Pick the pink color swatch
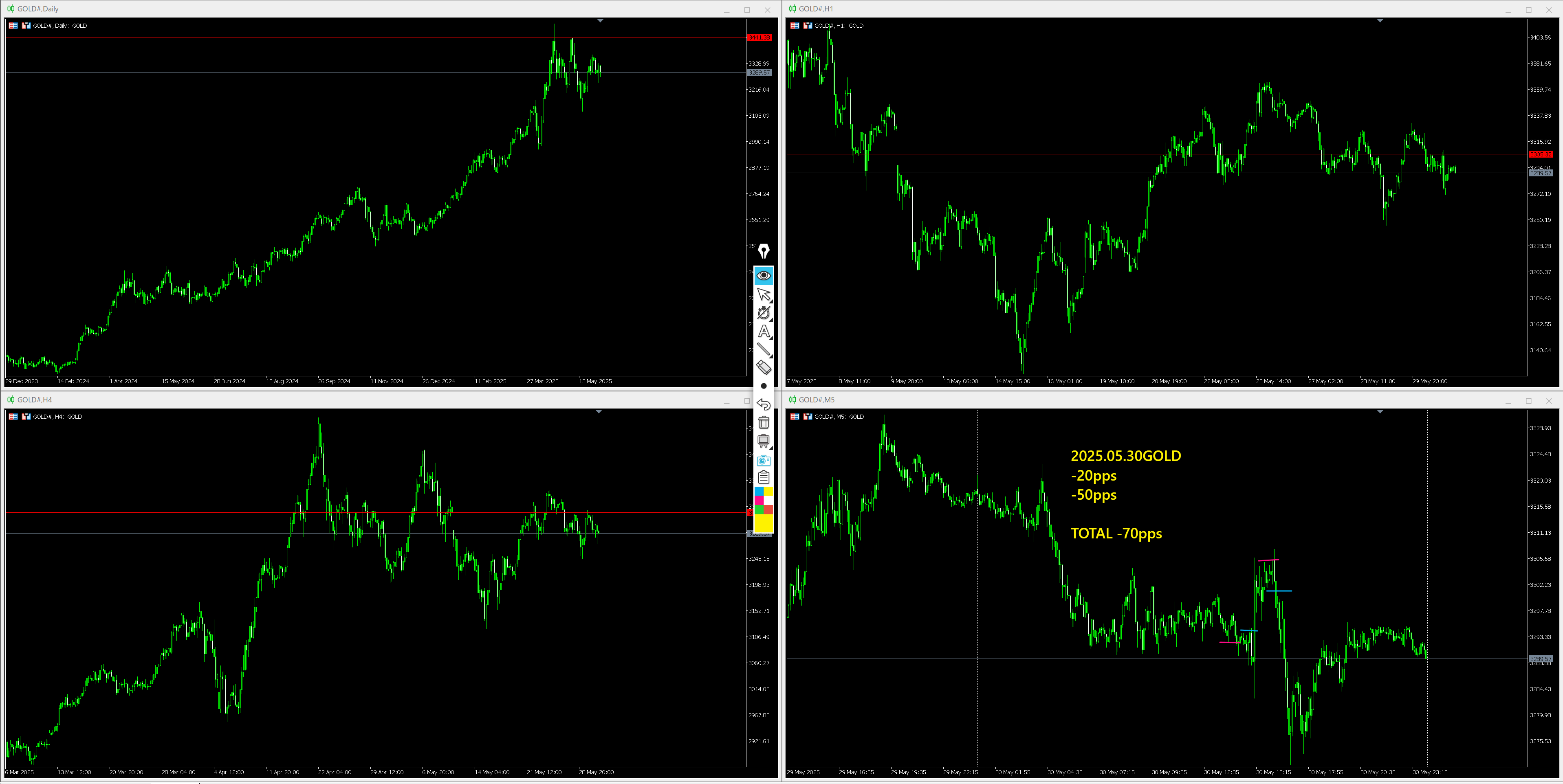This screenshot has width=1563, height=784. 759,500
